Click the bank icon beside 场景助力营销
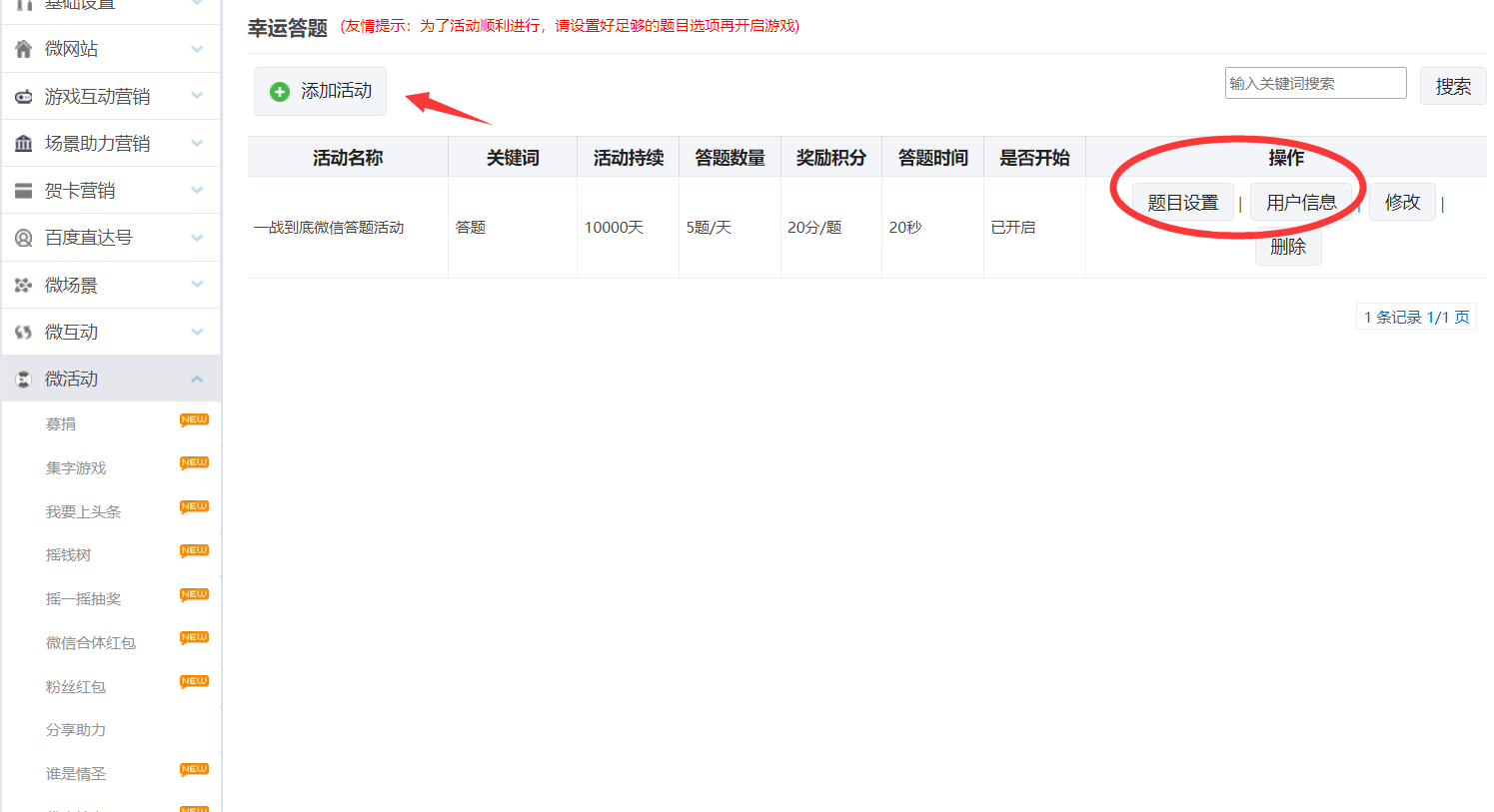 (x=24, y=144)
